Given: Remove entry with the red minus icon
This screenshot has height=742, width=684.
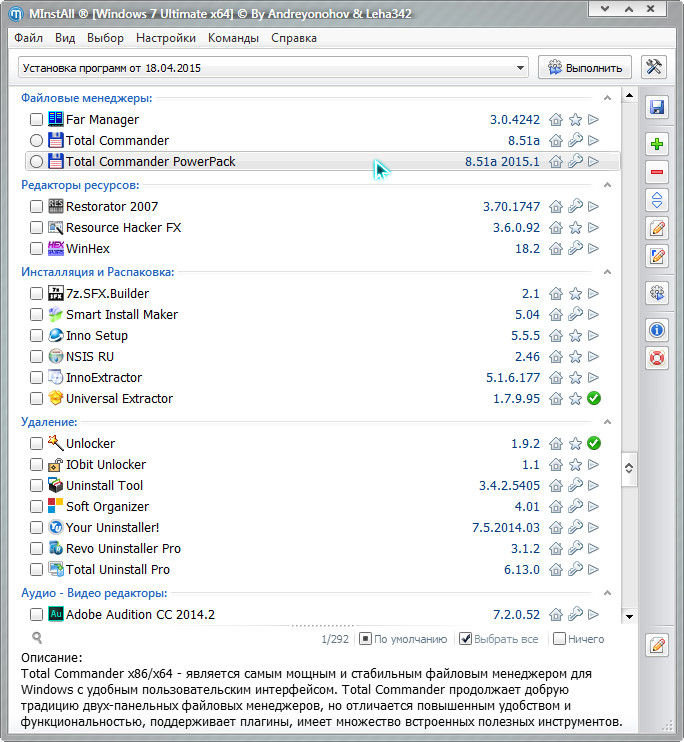Looking at the screenshot, I should click(x=657, y=172).
